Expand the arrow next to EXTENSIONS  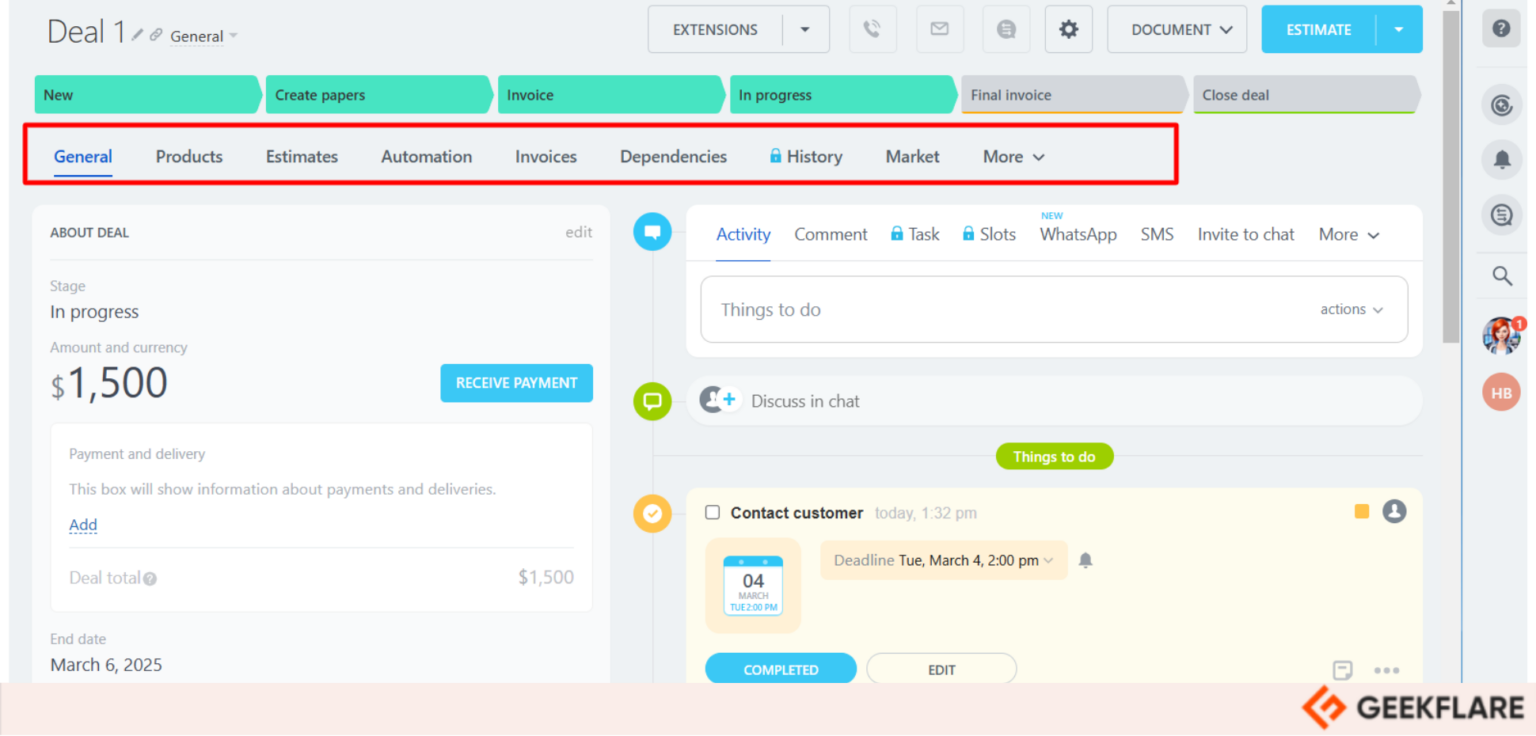point(805,29)
